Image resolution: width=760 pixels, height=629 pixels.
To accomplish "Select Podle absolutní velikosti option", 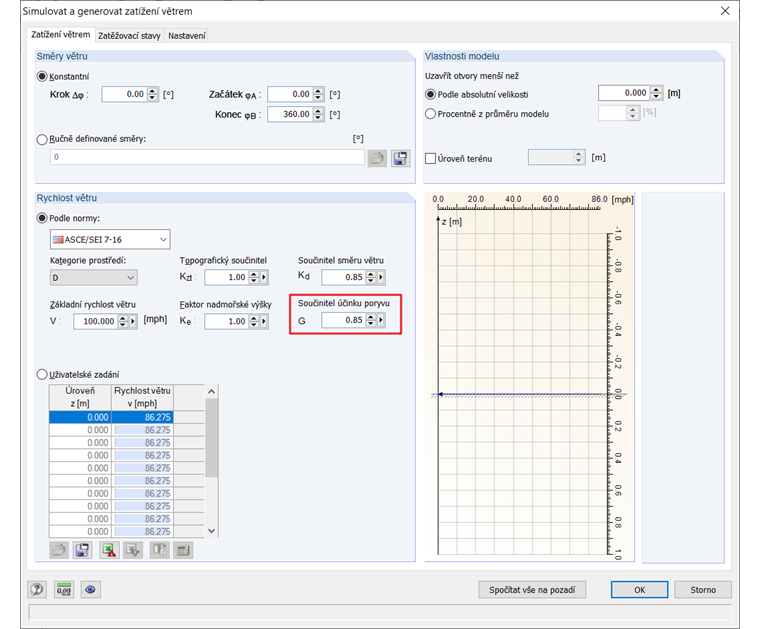I will pyautogui.click(x=430, y=94).
